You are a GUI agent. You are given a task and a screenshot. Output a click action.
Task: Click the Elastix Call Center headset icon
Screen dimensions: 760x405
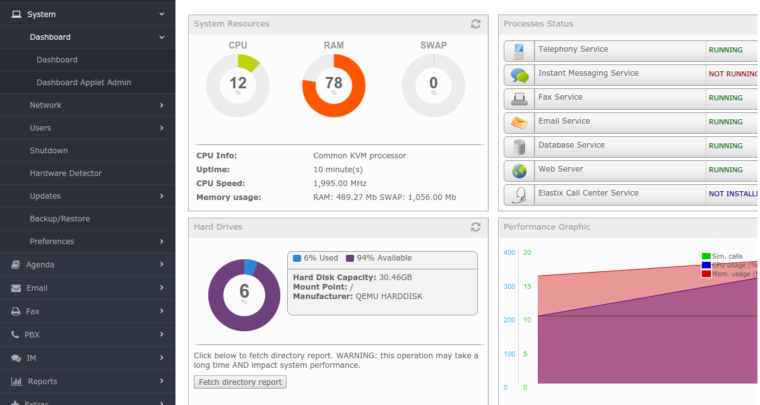pyautogui.click(x=519, y=194)
